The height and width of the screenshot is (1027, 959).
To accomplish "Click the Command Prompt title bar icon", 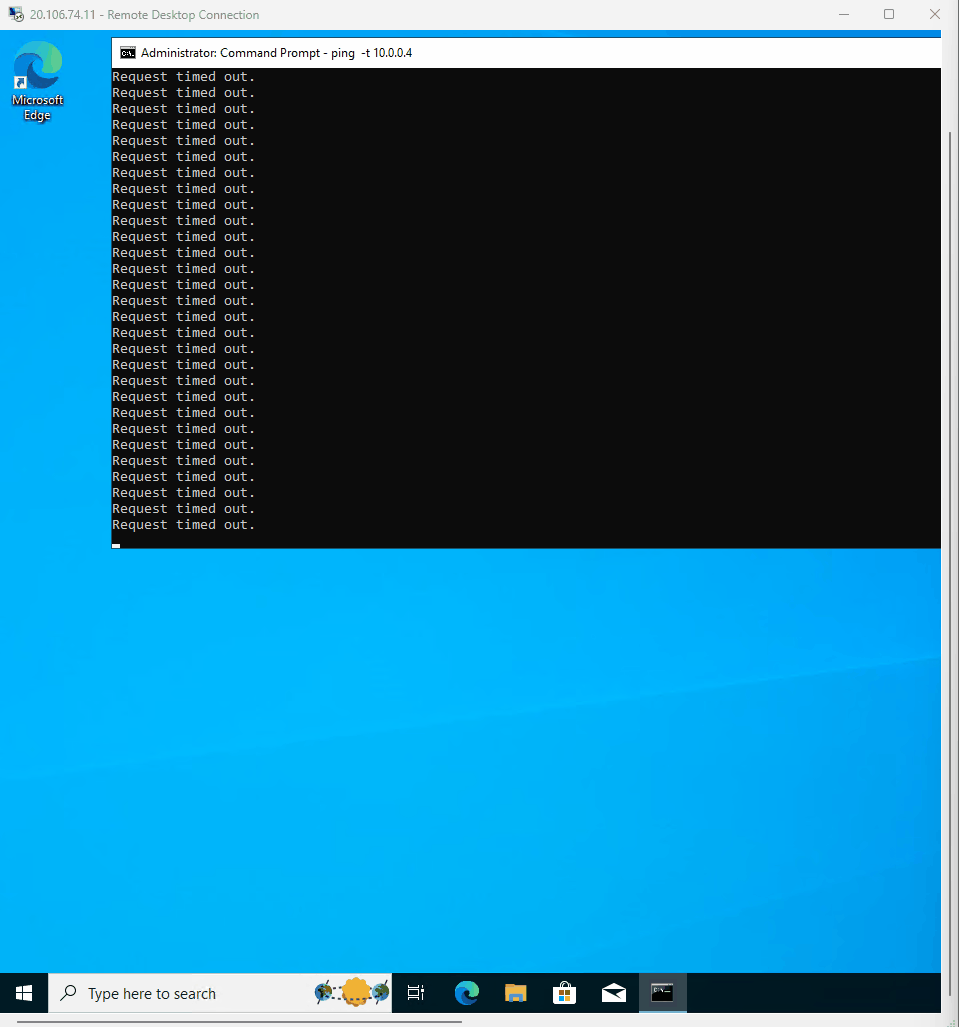I will (128, 53).
